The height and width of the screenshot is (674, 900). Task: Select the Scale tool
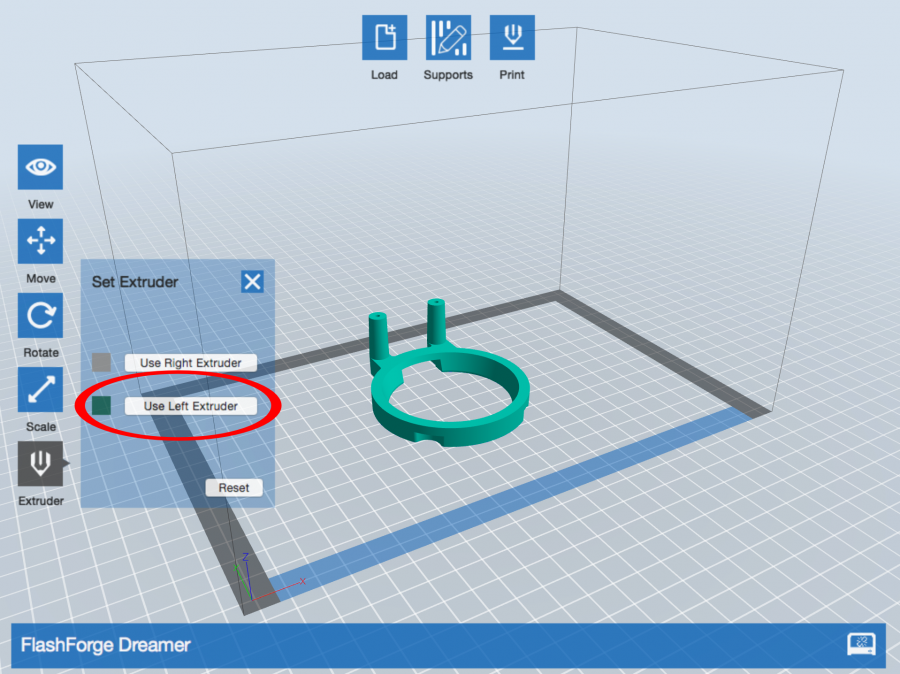(40, 389)
